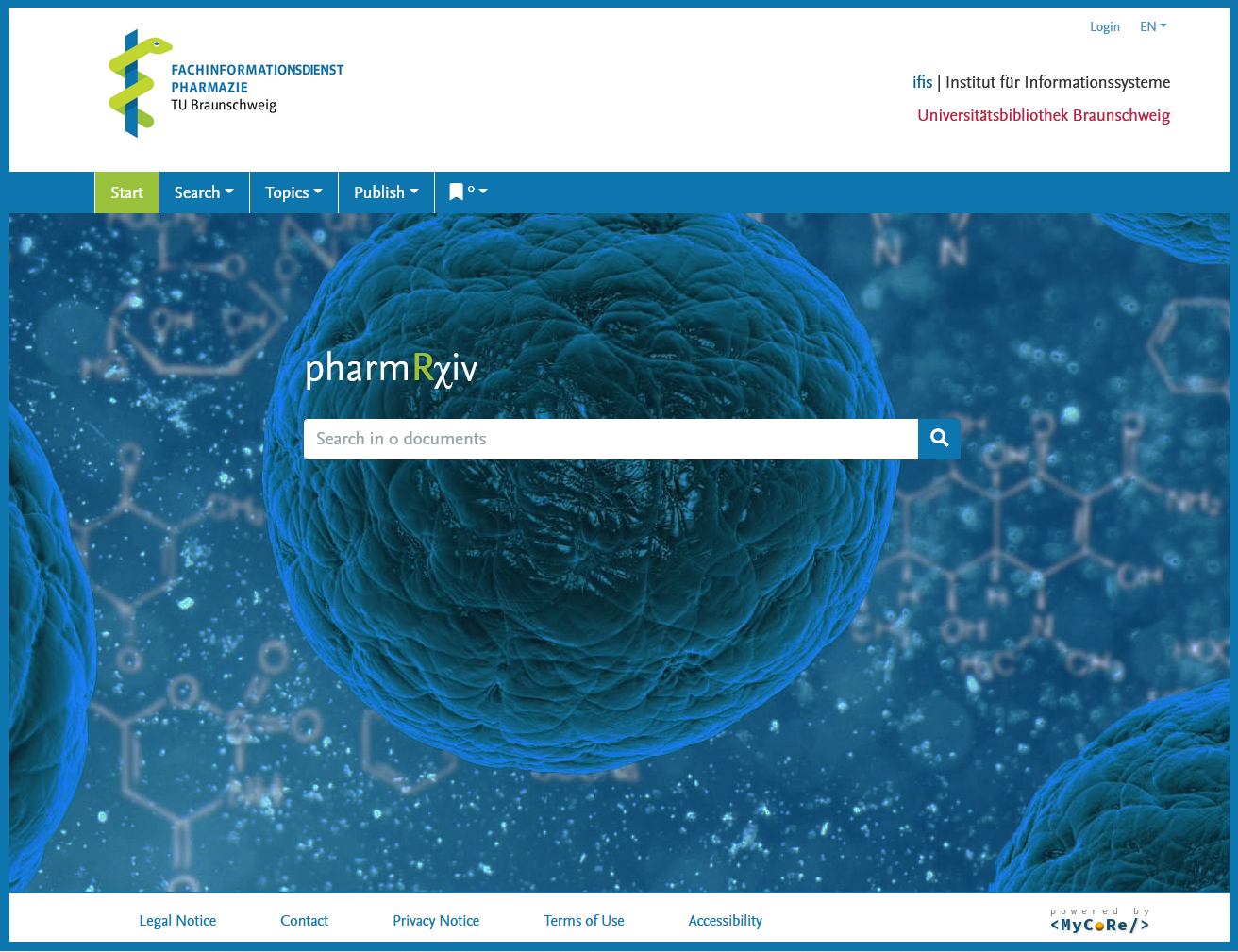
Task: Open Terms of Use in footer
Action: click(583, 921)
